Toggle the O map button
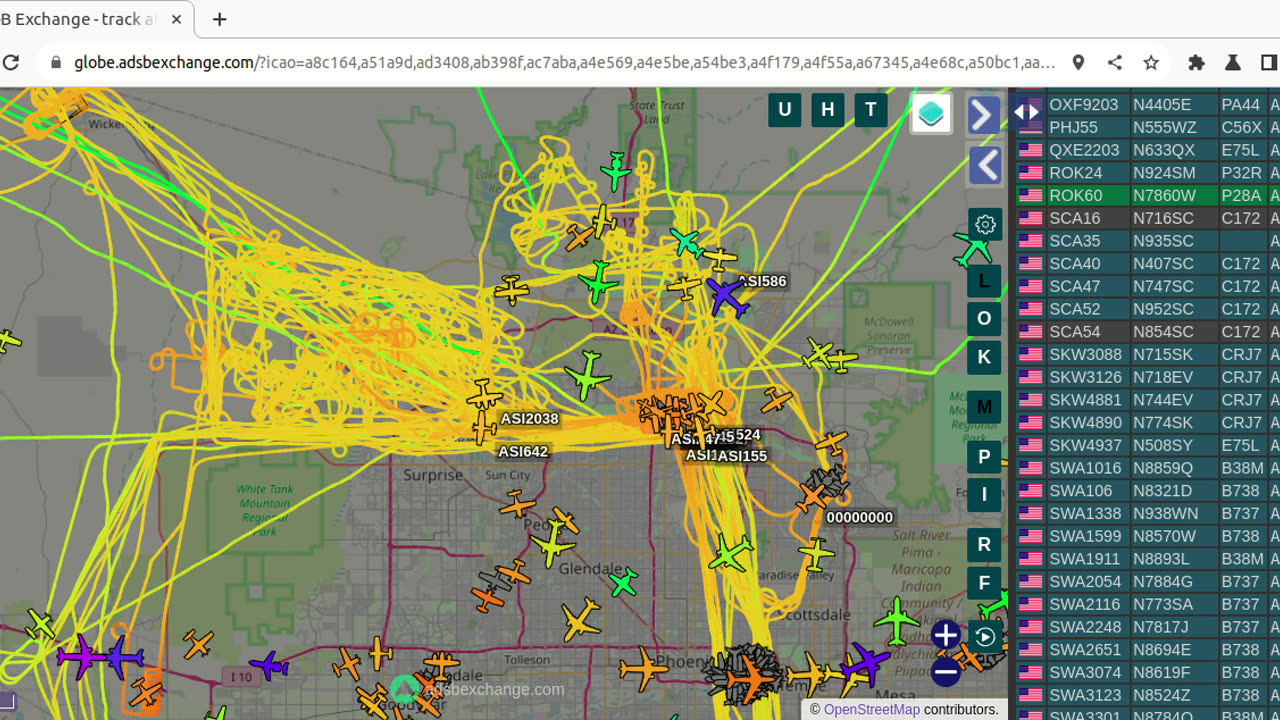 [x=984, y=319]
